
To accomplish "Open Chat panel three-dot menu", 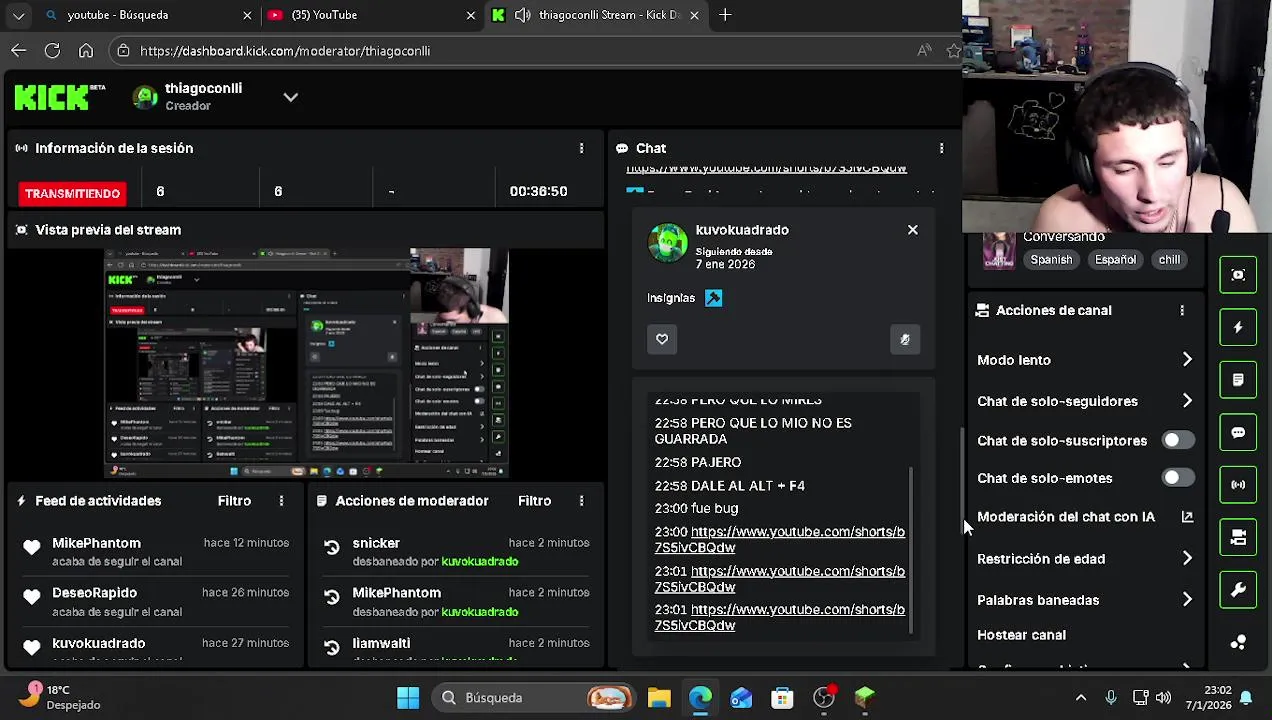I will click(941, 148).
